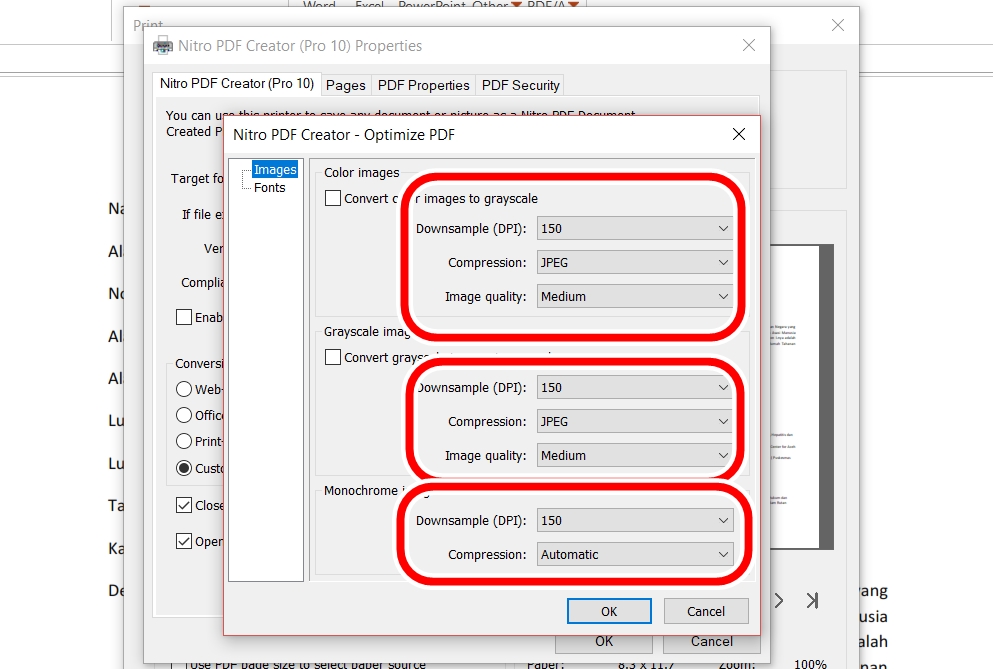Jump to last page in print preview
Viewport: 993px width, 669px height.
(813, 600)
